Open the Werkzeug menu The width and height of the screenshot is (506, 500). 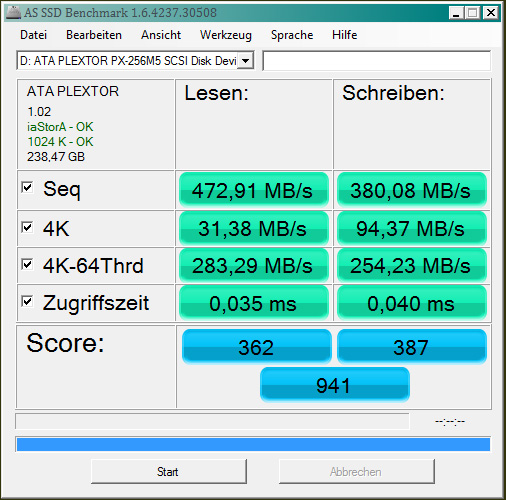(x=226, y=35)
